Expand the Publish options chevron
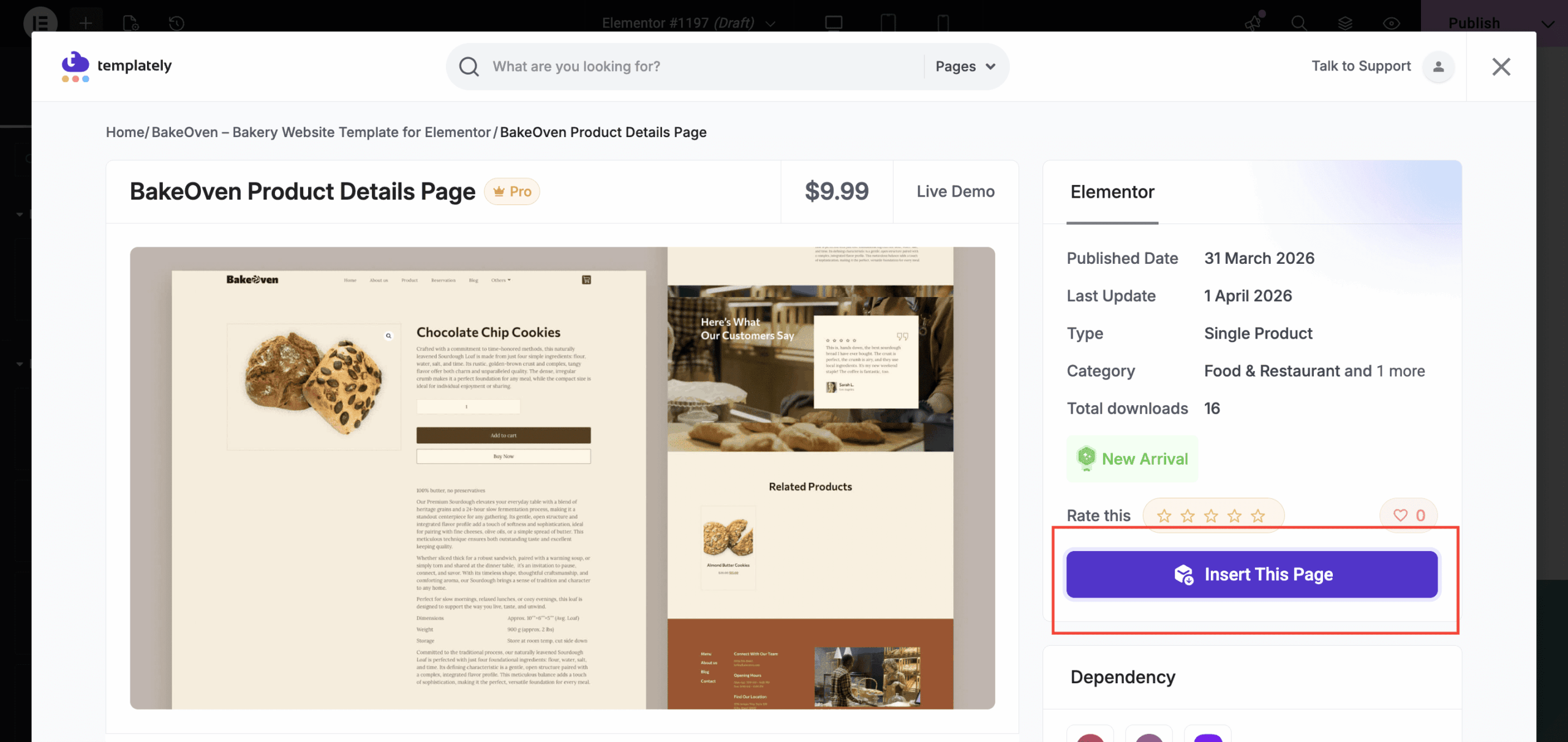The image size is (1568, 742). pyautogui.click(x=1548, y=23)
